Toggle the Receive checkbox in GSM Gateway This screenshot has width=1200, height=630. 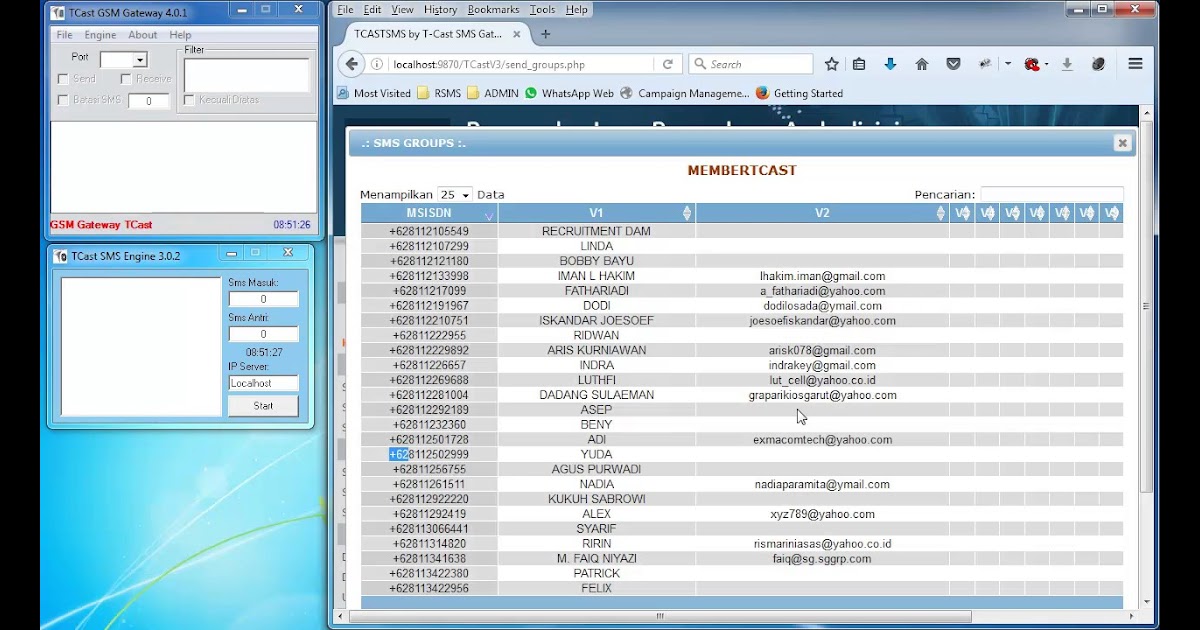click(126, 79)
